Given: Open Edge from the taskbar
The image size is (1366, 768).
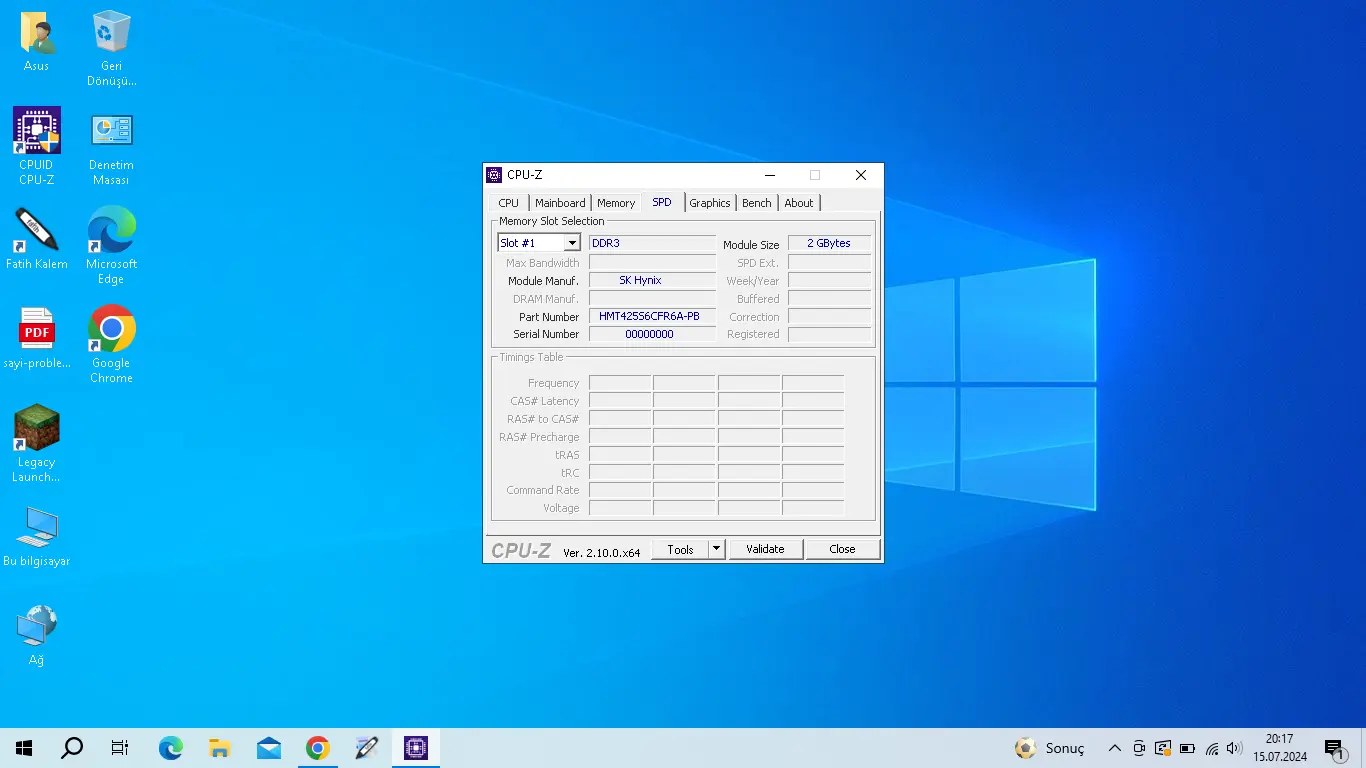Looking at the screenshot, I should [x=171, y=748].
